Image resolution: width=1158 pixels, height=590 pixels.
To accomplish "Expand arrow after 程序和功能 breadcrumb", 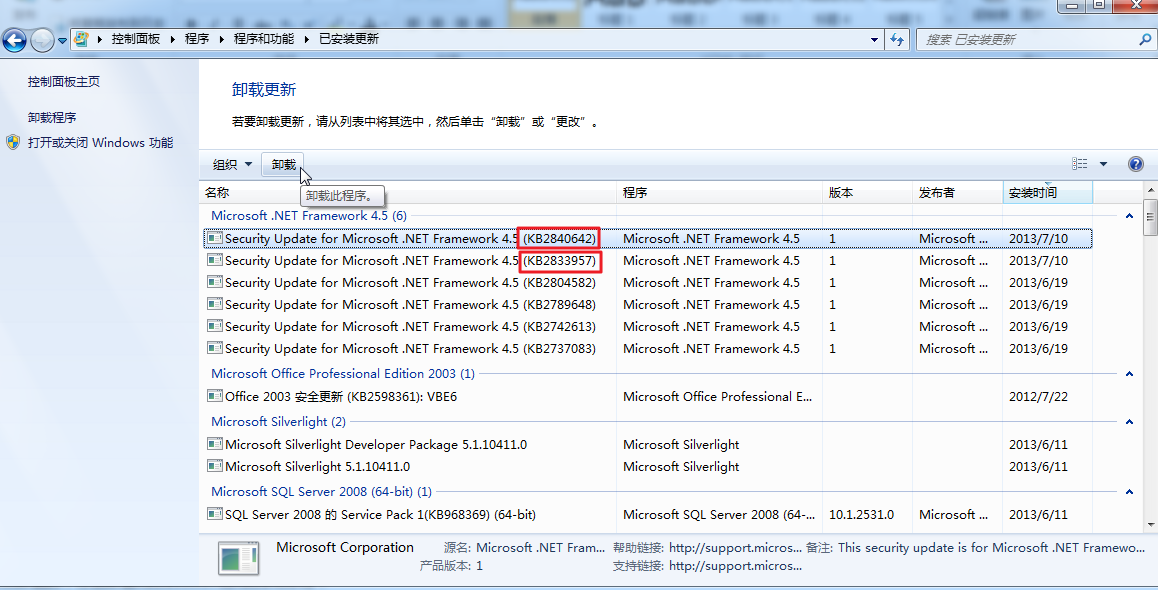I will click(306, 39).
